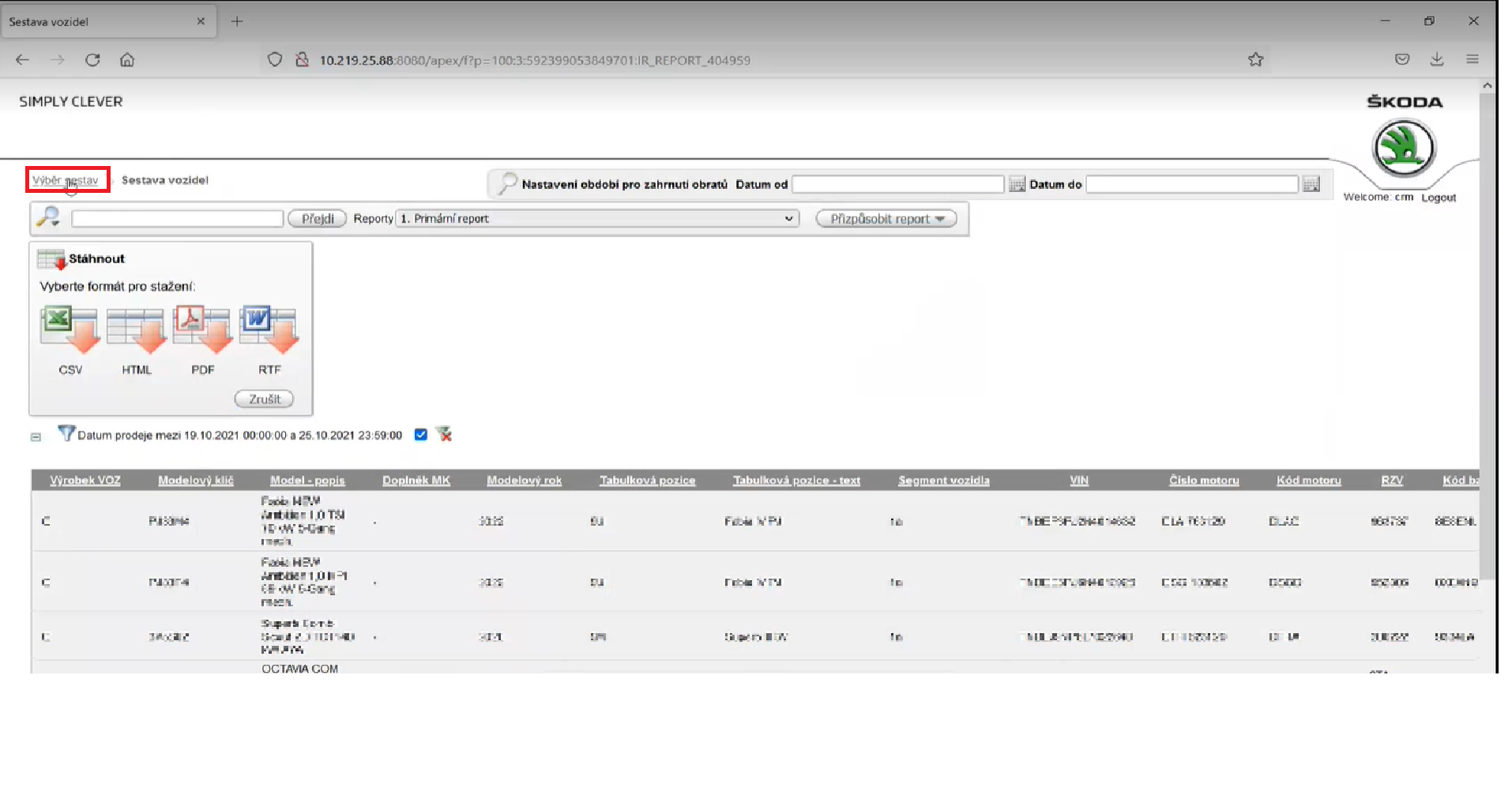Download report as CSV file
Screen dimensions: 1512x811
pyautogui.click(x=70, y=330)
